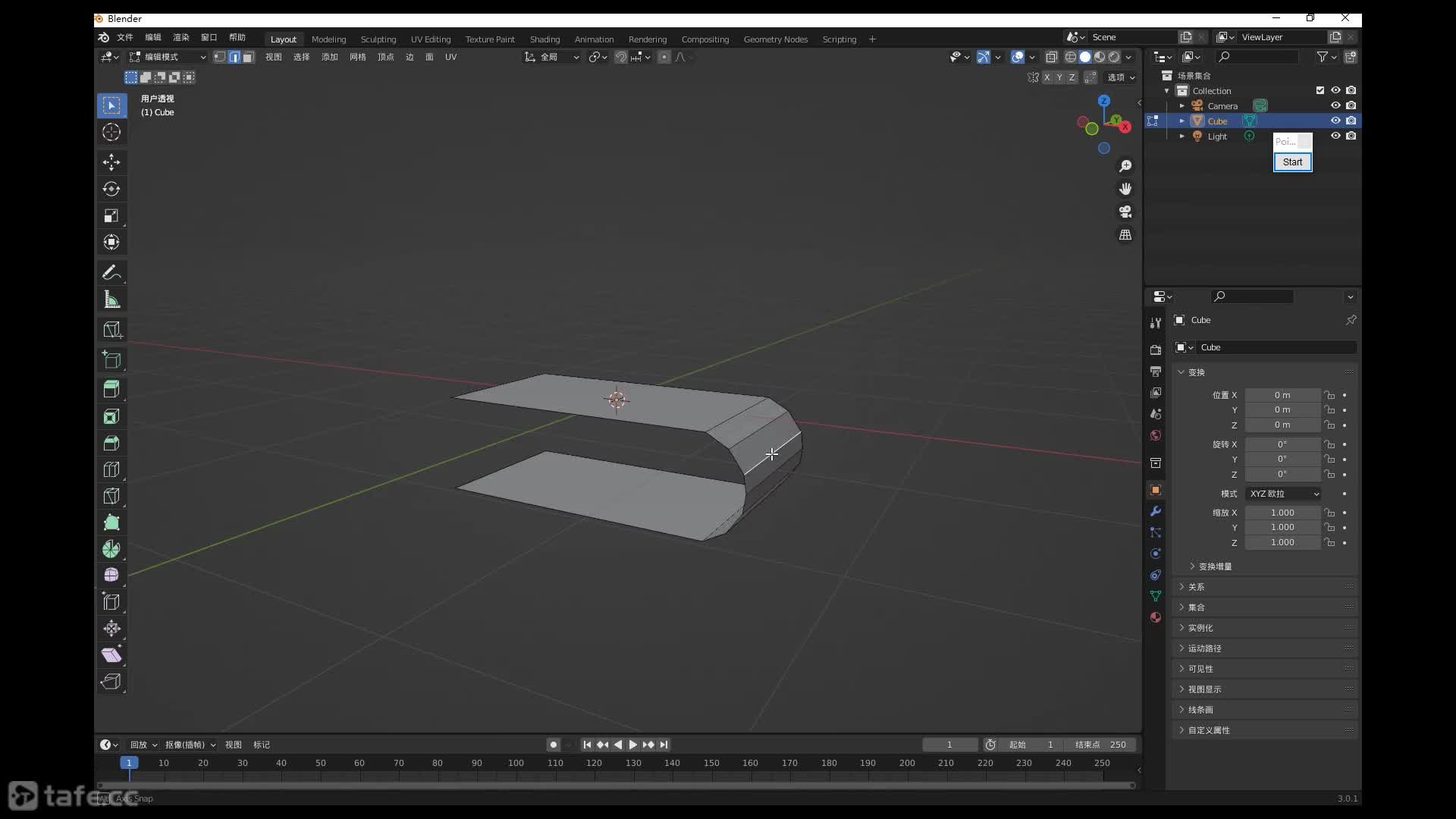Uncheck the Collection exclude checkbox
1456x819 pixels.
click(1320, 90)
